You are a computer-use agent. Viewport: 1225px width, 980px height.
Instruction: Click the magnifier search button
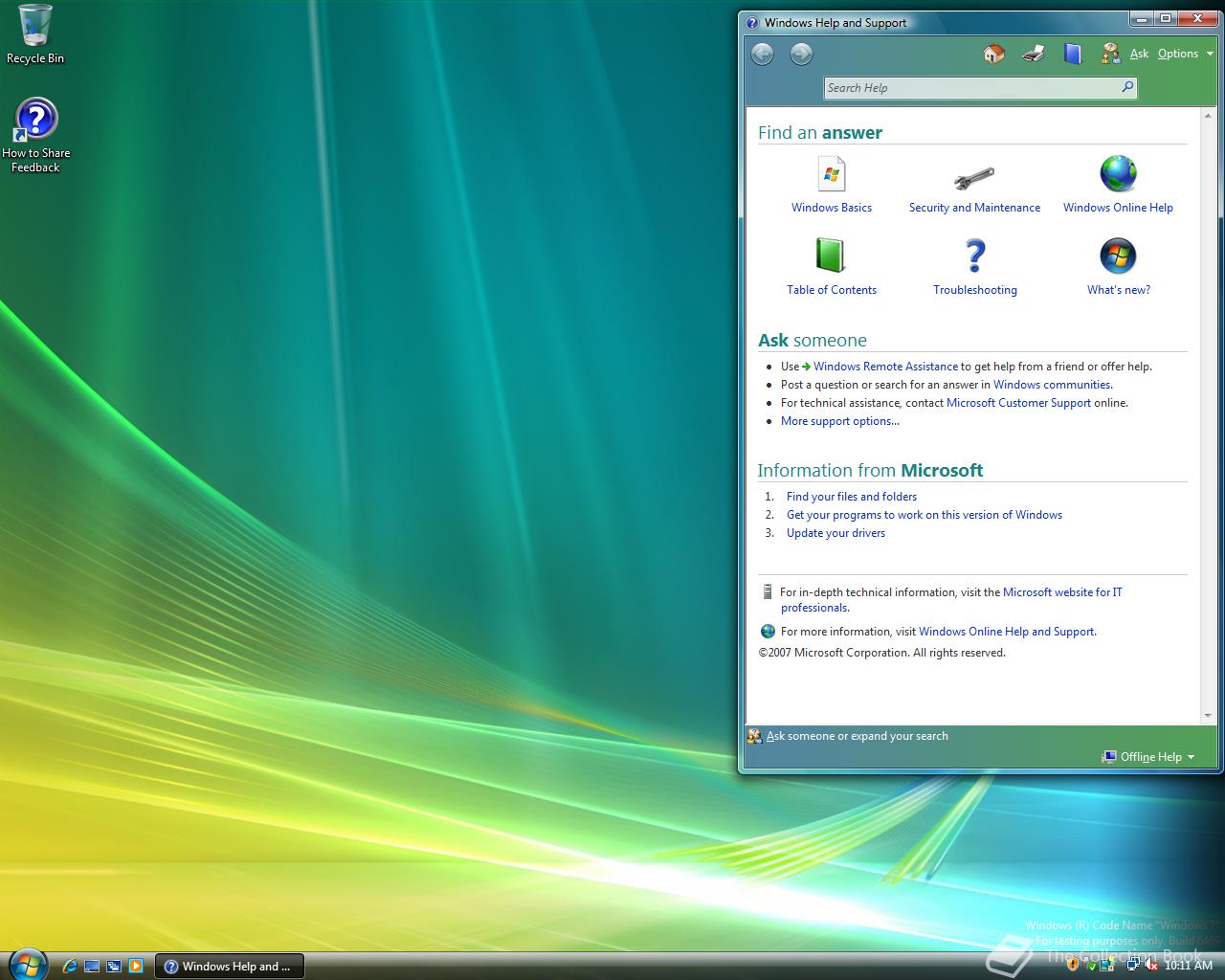(1127, 87)
